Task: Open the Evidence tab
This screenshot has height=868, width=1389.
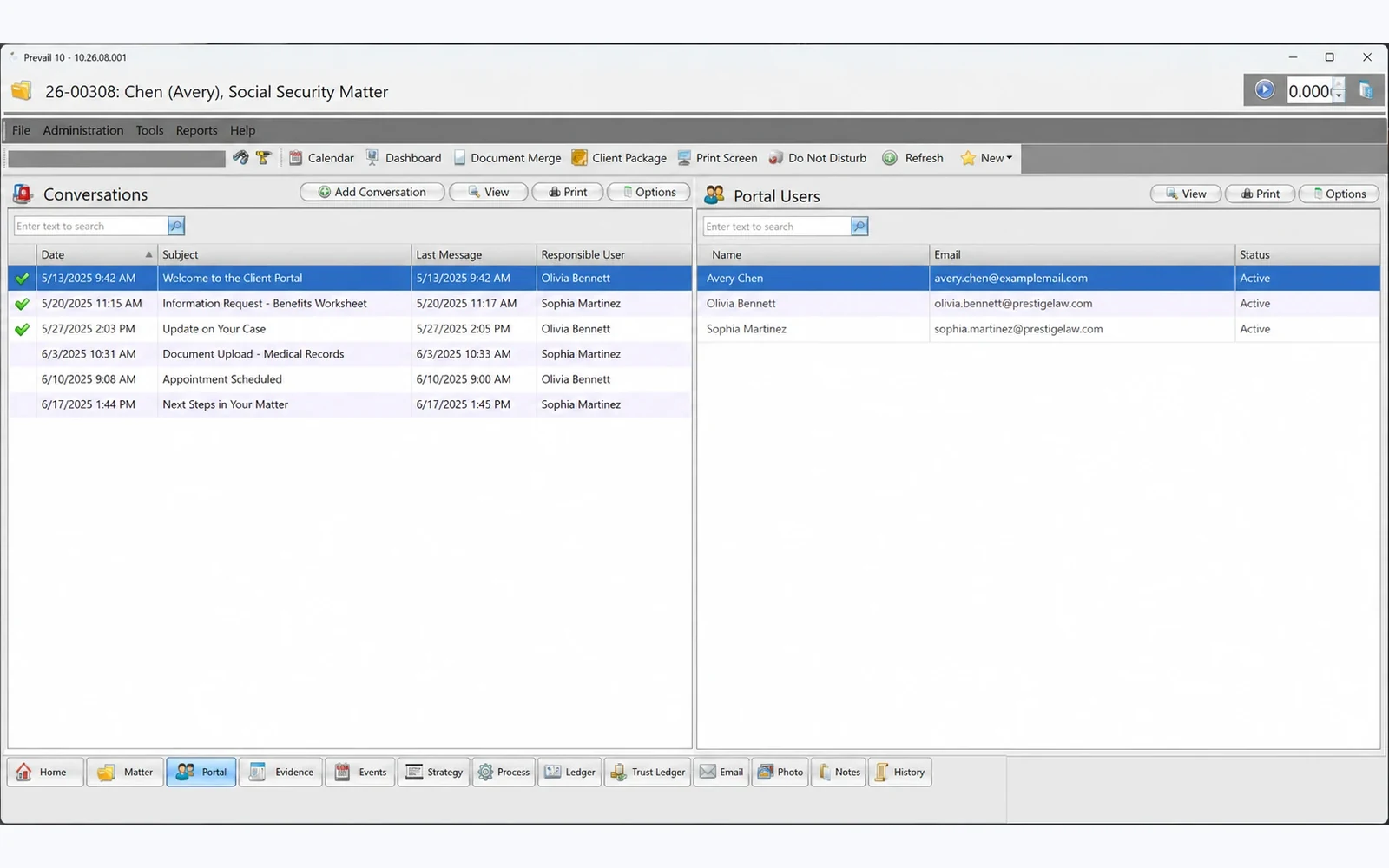Action: (281, 772)
